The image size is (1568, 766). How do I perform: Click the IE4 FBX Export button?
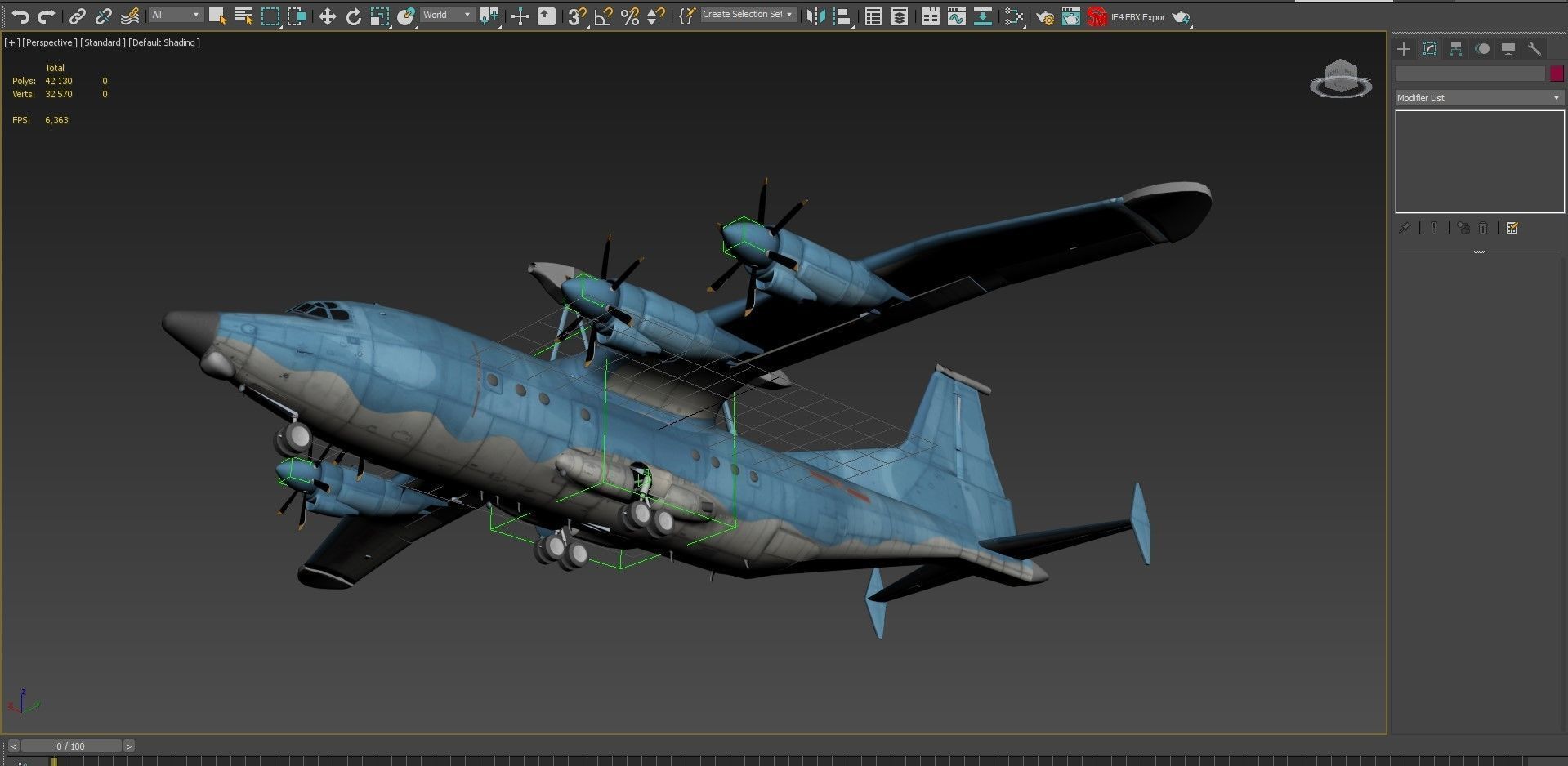click(1138, 17)
